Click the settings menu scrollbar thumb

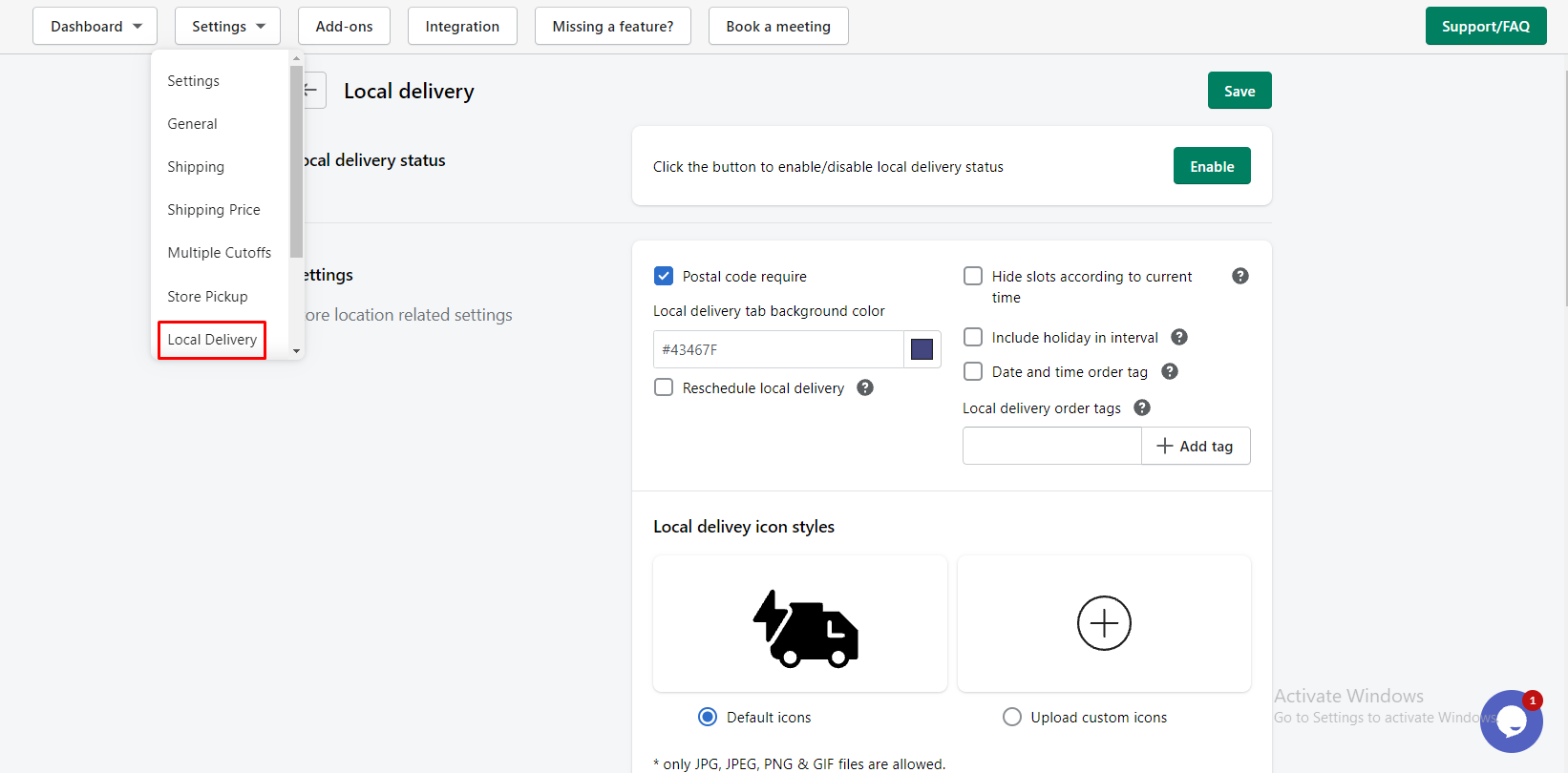[296, 161]
